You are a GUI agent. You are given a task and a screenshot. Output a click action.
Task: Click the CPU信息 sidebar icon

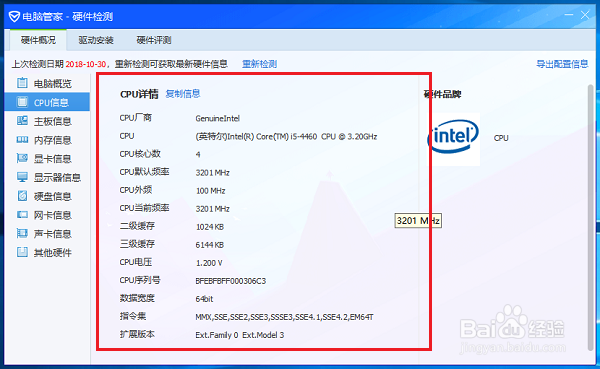click(22, 102)
